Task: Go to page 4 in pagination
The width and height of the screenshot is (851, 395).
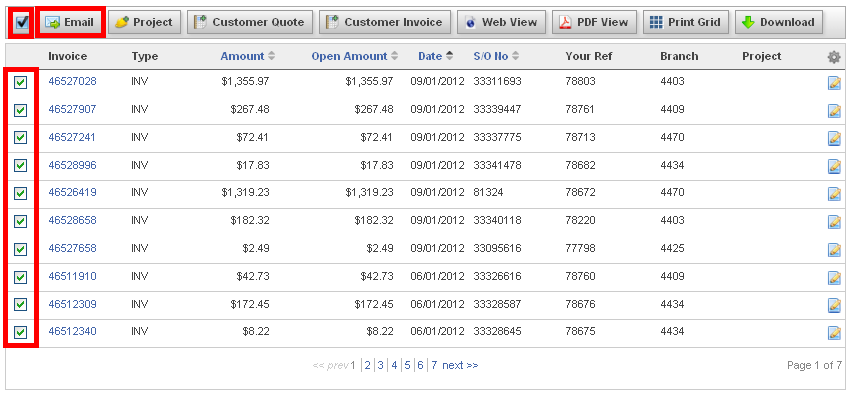Action: click(394, 365)
